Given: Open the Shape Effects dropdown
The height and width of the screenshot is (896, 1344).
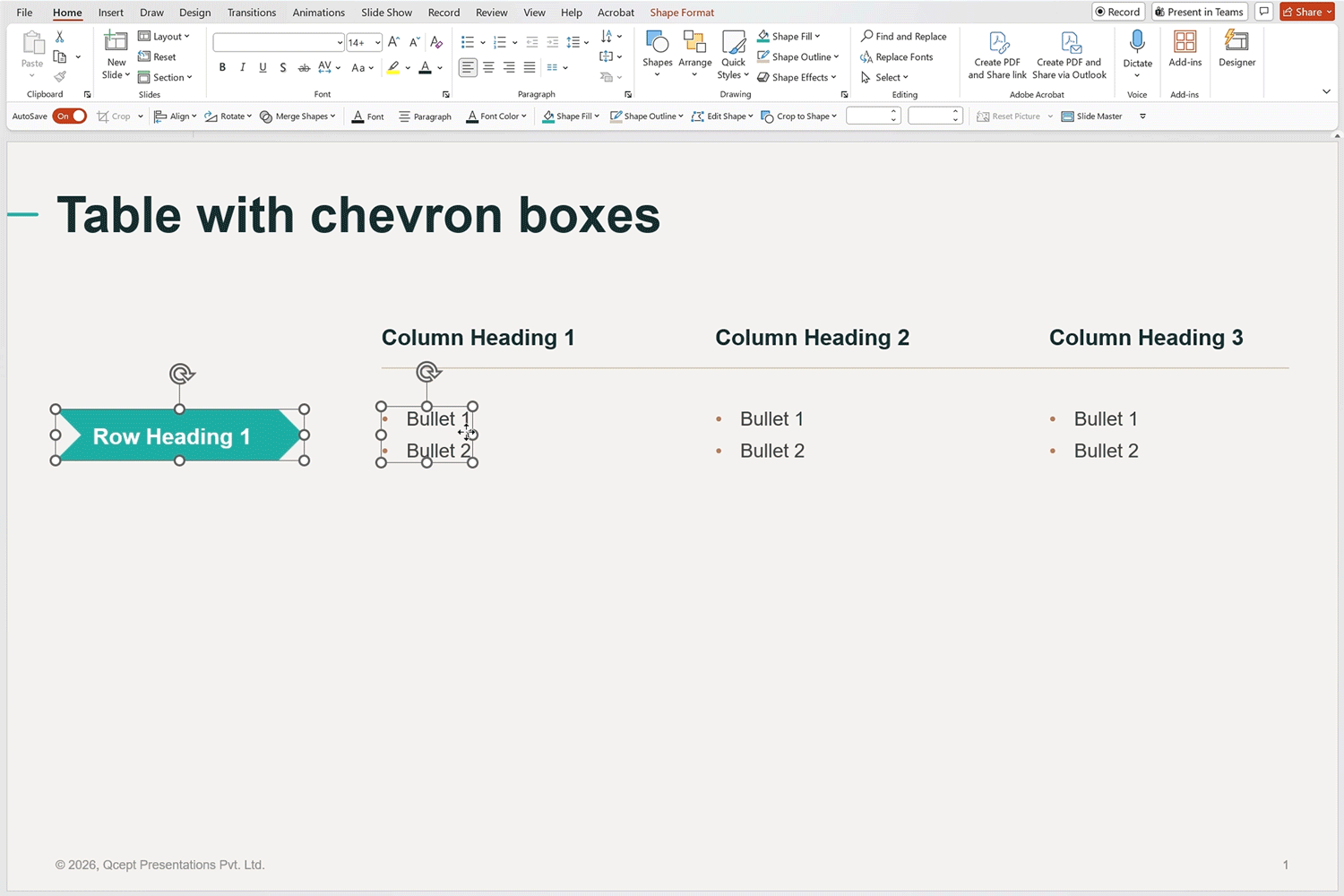Looking at the screenshot, I should [797, 77].
